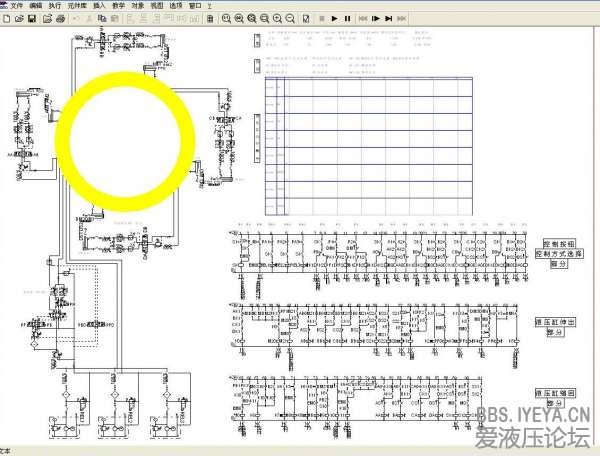Viewport: 600px width, 456px height.
Task: Open the 文件 menu
Action: click(x=15, y=5)
